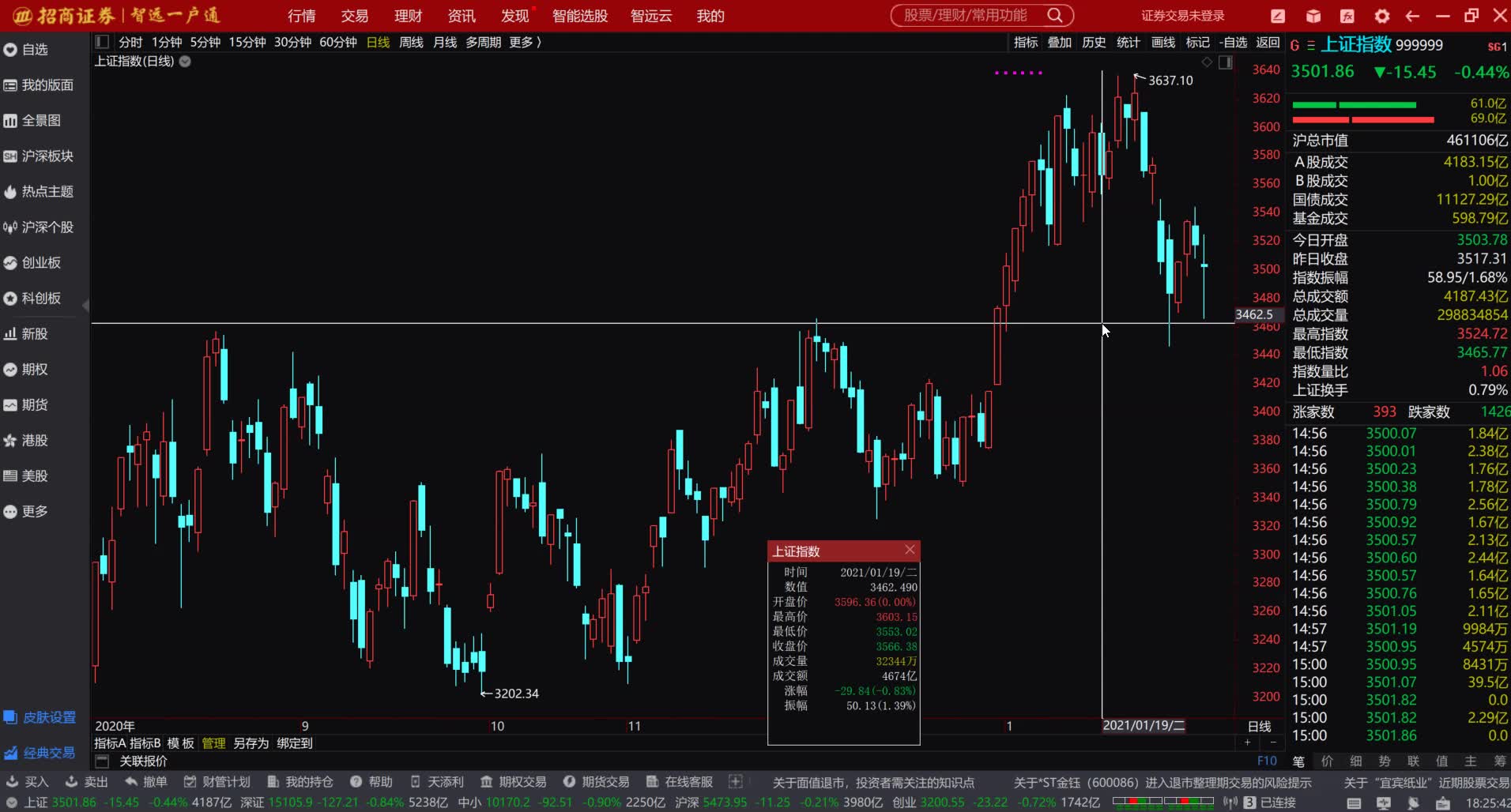1511x812 pixels.
Task: Click the satellite dish icon in status bar
Action: click(x=1413, y=803)
